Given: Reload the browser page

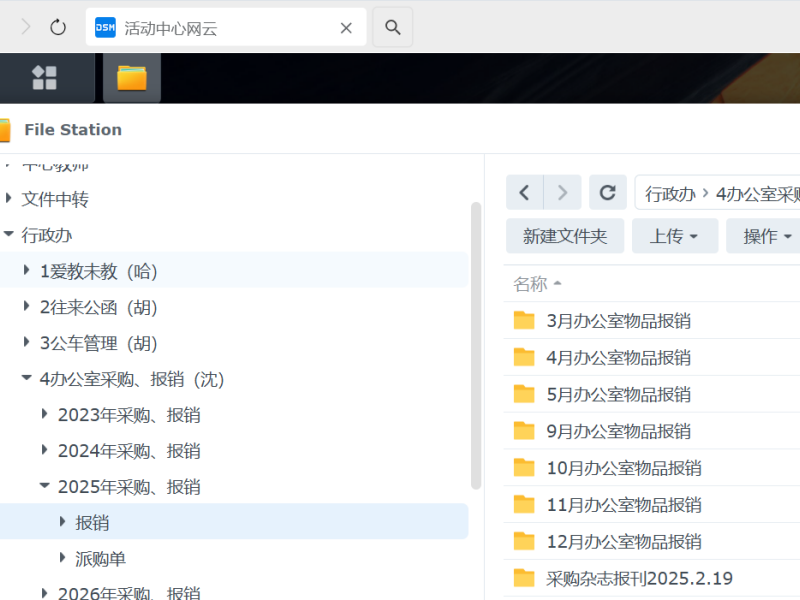Looking at the screenshot, I should coord(58,28).
